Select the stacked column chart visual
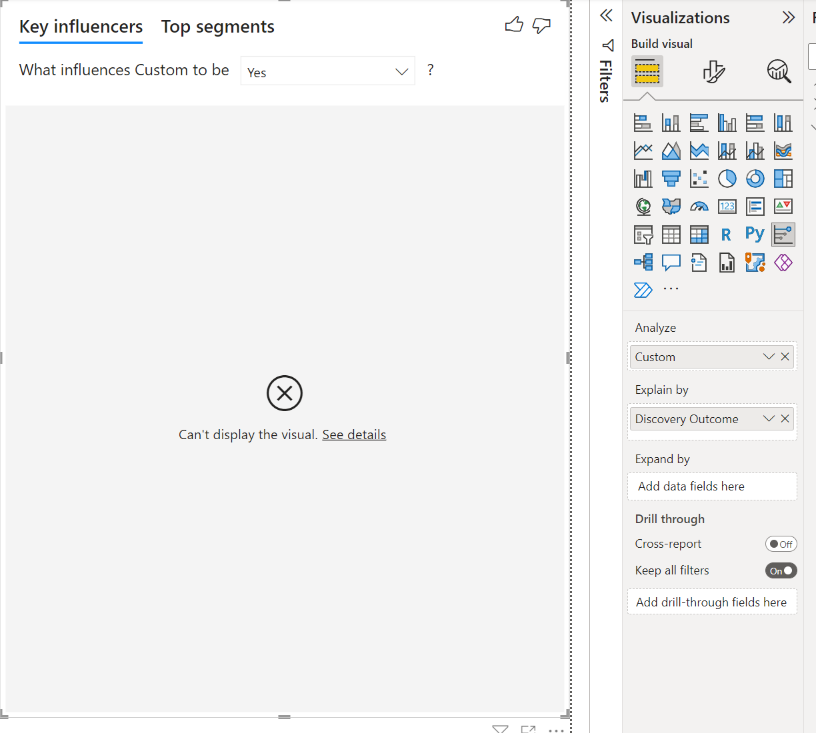816x733 pixels. [x=671, y=123]
